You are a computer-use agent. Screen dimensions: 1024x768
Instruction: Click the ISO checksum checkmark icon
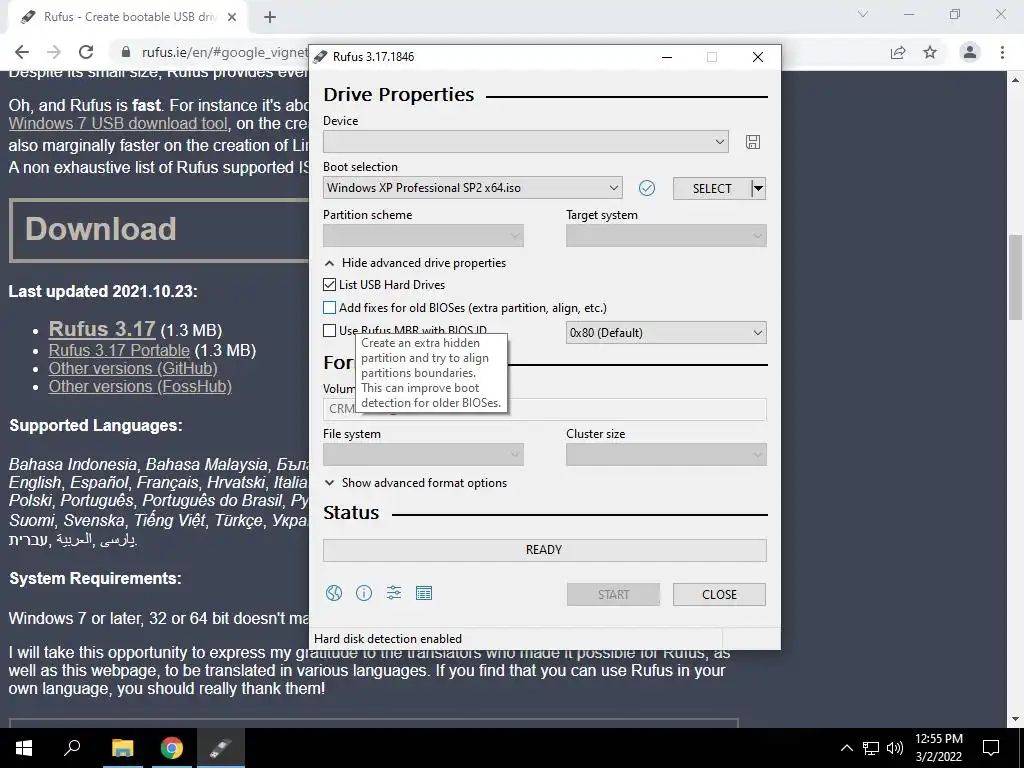pyautogui.click(x=647, y=188)
